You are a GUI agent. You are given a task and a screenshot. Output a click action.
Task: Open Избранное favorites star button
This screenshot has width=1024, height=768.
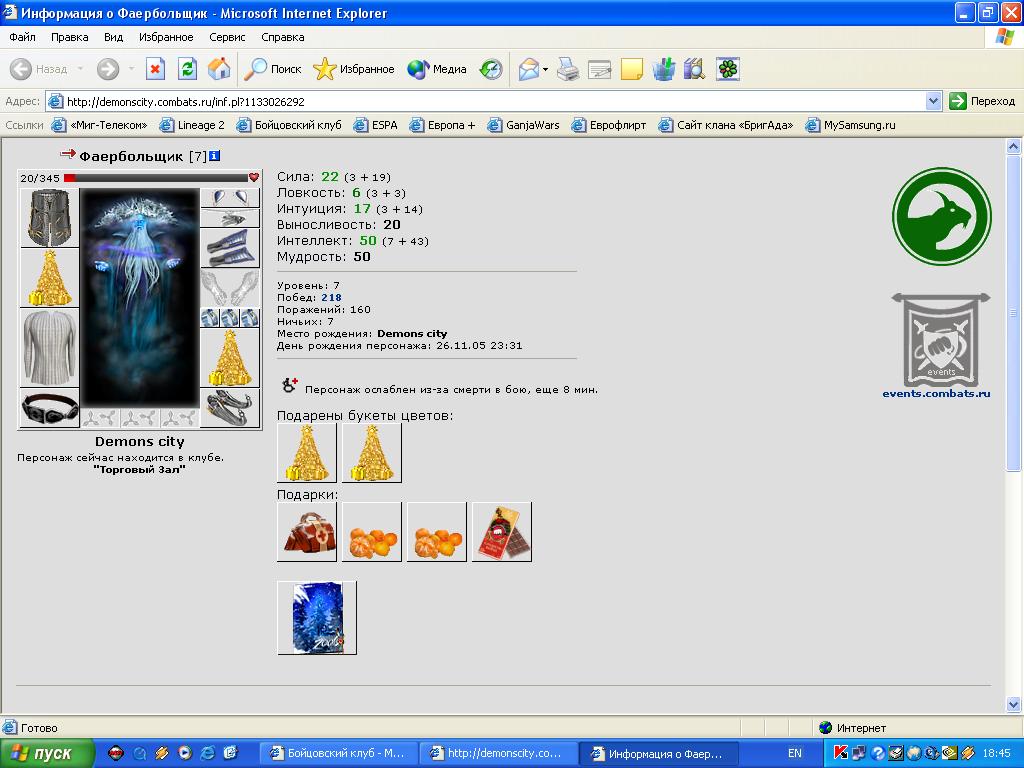point(353,69)
